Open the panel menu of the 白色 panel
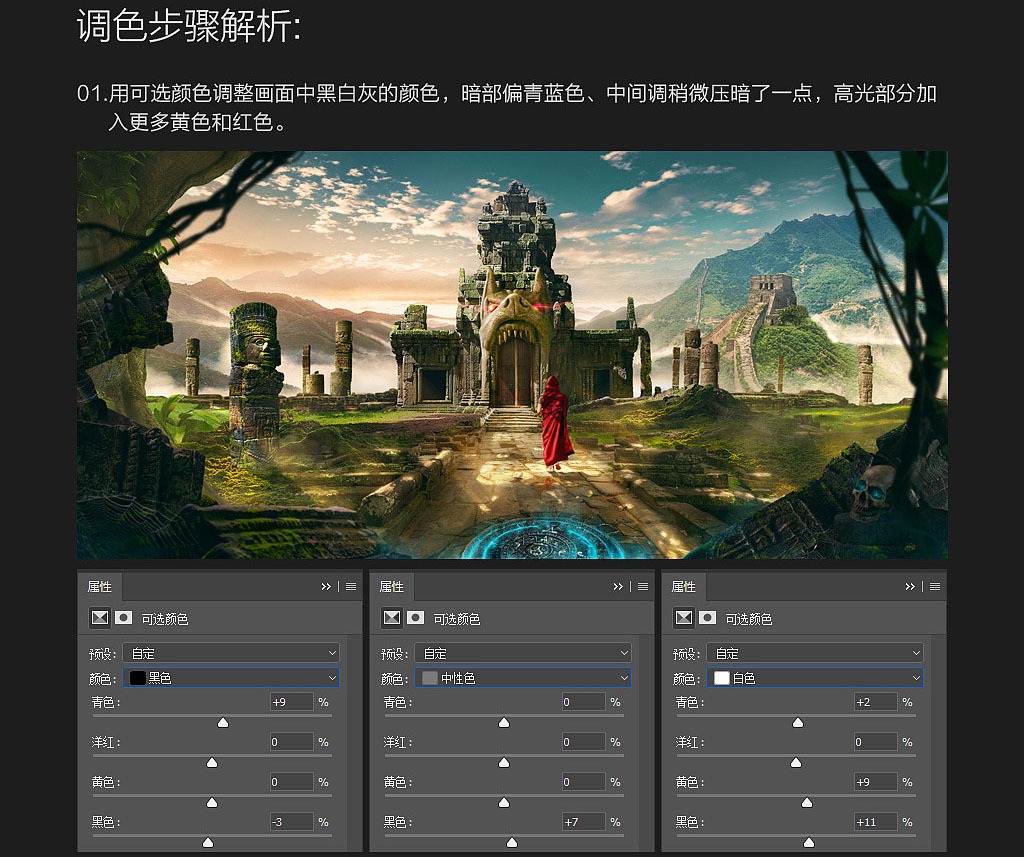The height and width of the screenshot is (857, 1024). point(935,587)
